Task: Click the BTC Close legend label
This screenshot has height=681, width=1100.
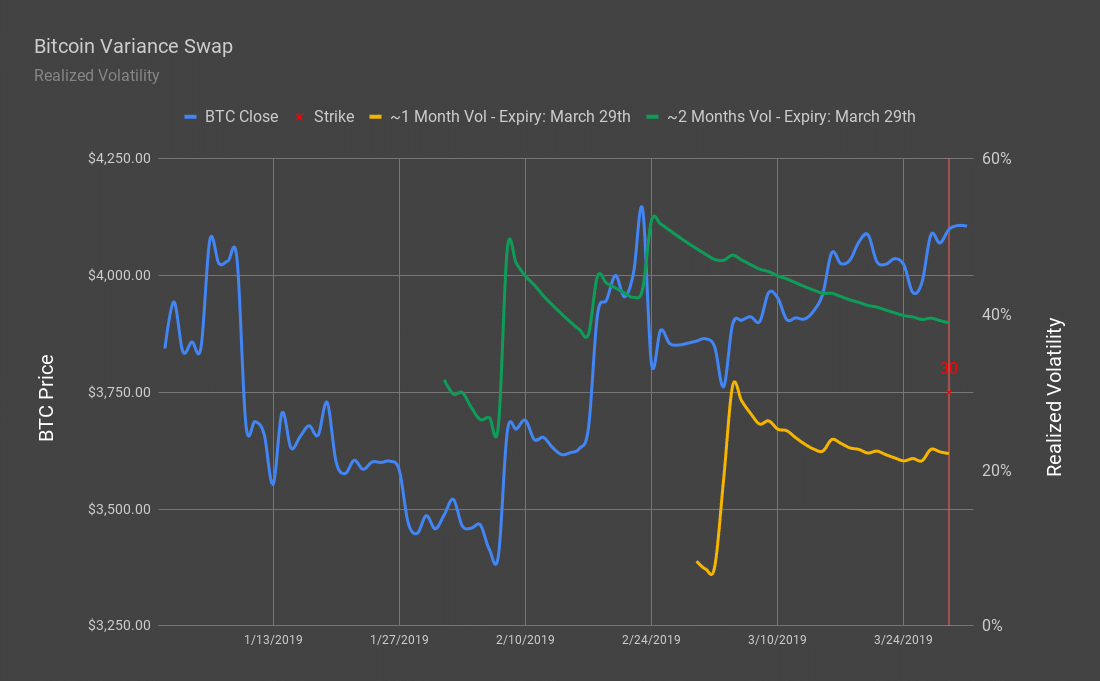Action: click(241, 116)
